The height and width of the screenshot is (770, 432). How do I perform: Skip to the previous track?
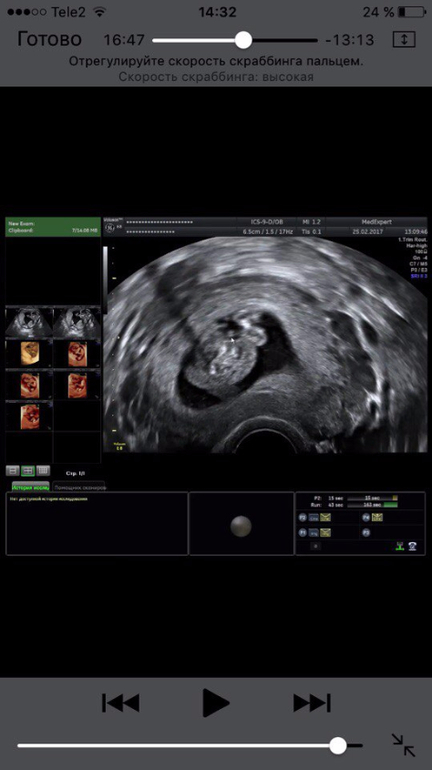point(121,703)
